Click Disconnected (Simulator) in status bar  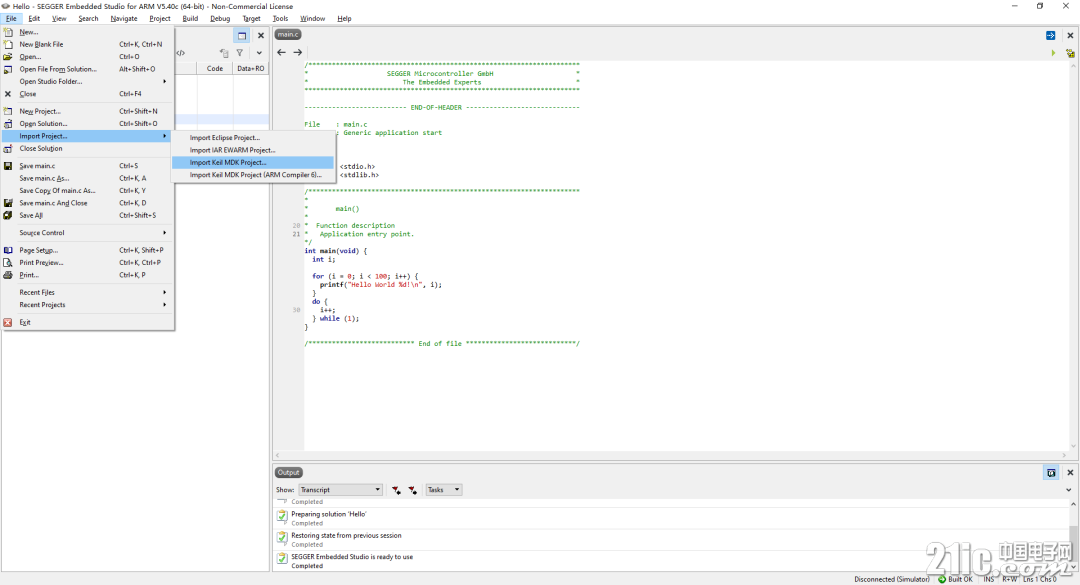pos(892,579)
